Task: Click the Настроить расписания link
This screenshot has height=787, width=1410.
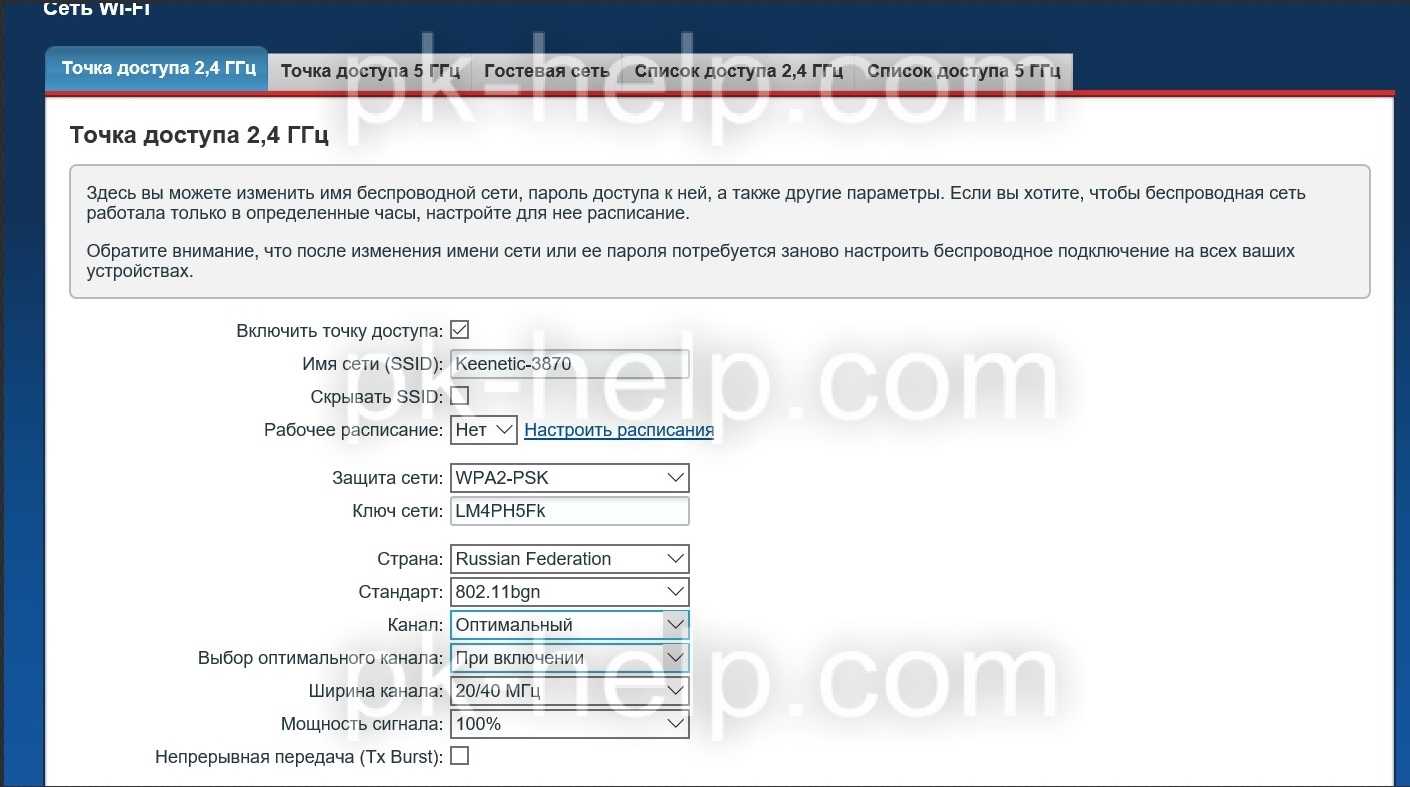Action: click(619, 430)
